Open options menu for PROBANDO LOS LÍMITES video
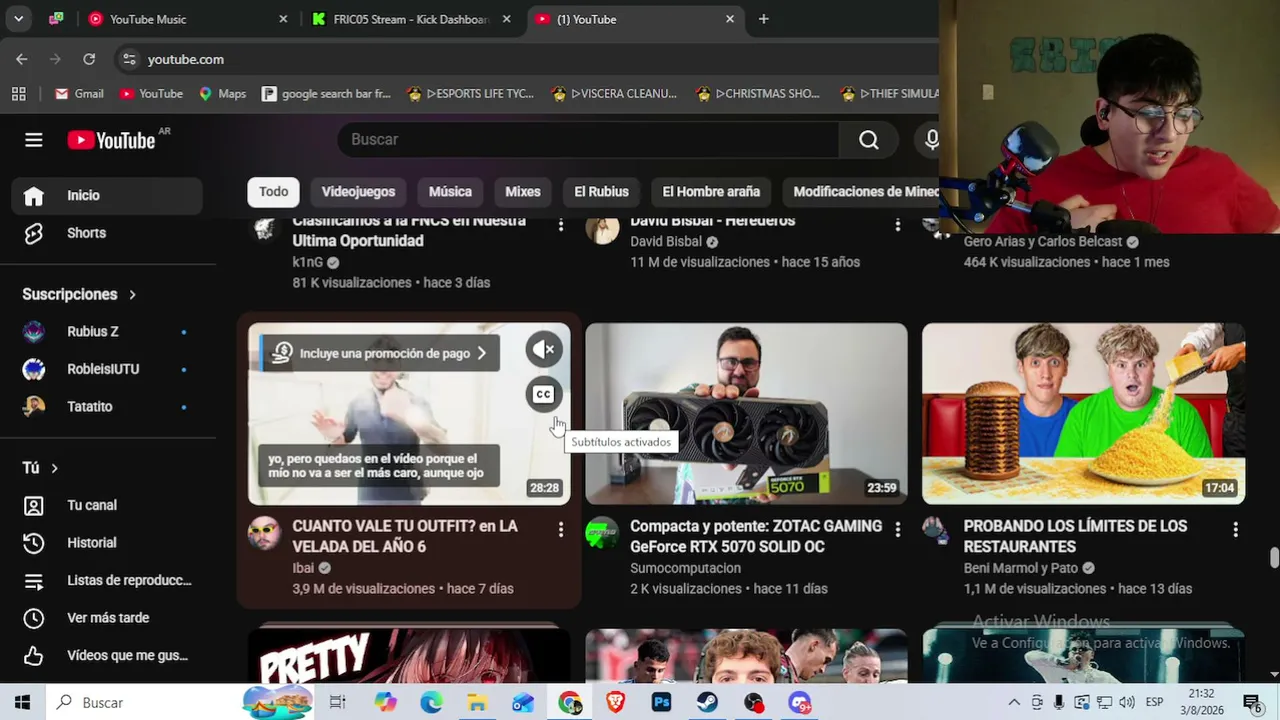 [x=1235, y=529]
